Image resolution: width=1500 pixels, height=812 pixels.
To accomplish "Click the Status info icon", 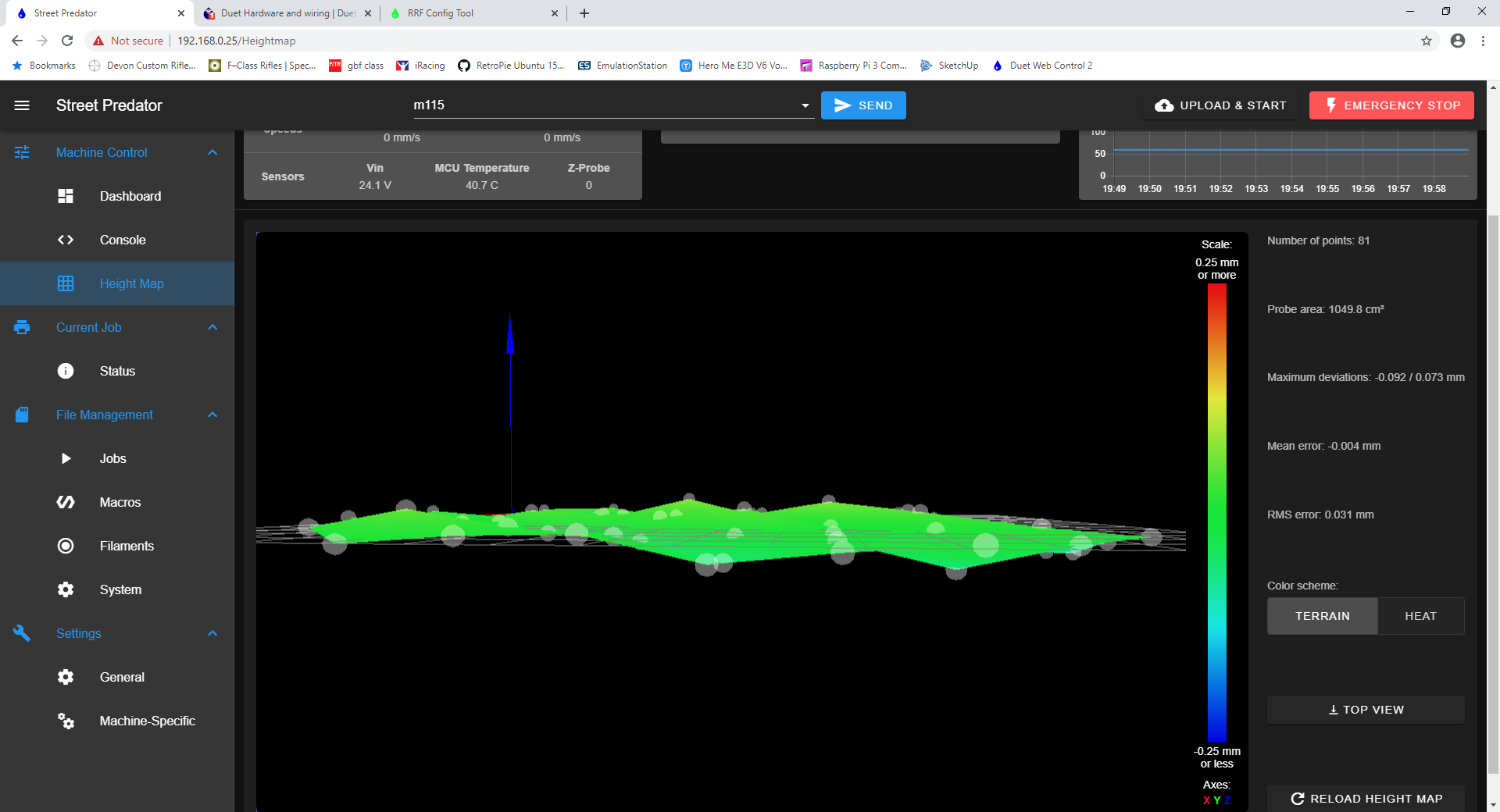I will click(66, 371).
